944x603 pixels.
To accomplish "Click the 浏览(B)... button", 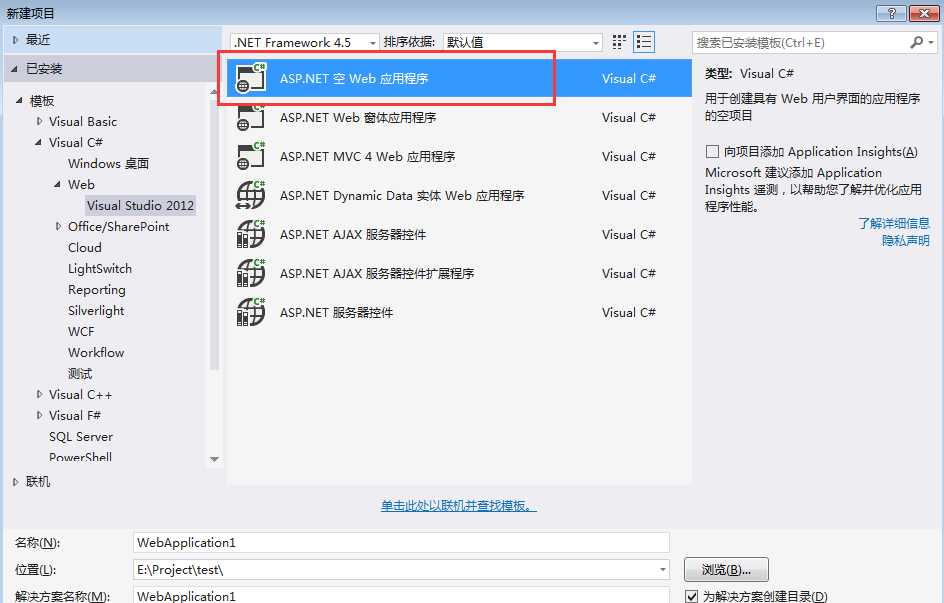I will (x=726, y=569).
